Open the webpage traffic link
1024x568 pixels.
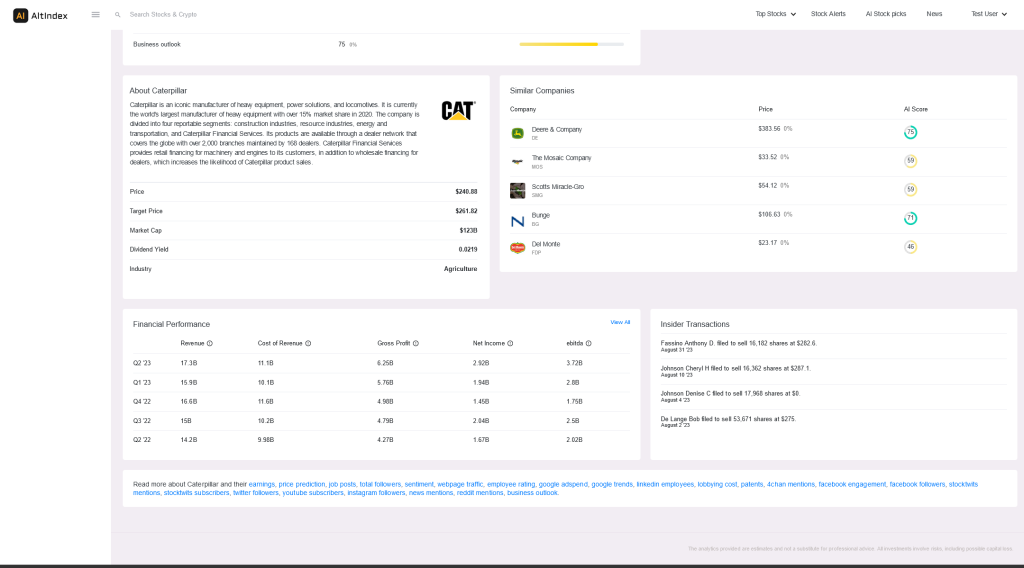(460, 484)
